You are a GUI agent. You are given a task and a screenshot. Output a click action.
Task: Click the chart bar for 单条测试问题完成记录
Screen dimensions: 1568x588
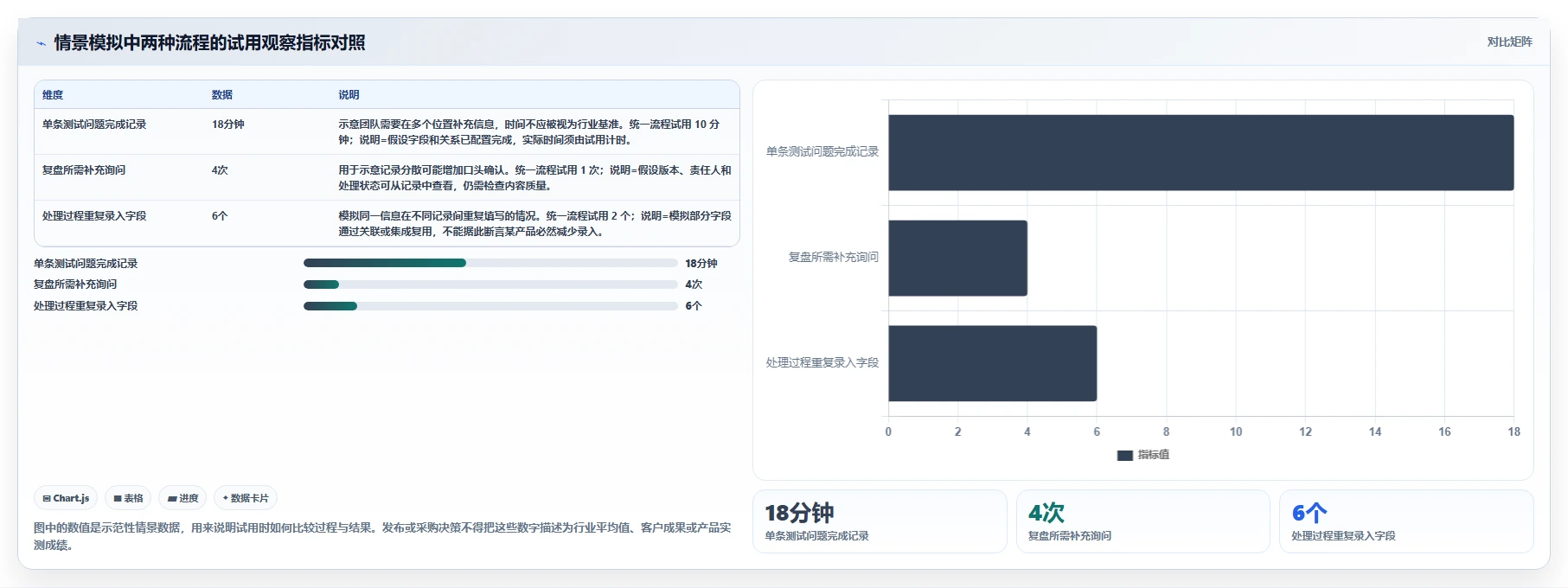(1201, 152)
